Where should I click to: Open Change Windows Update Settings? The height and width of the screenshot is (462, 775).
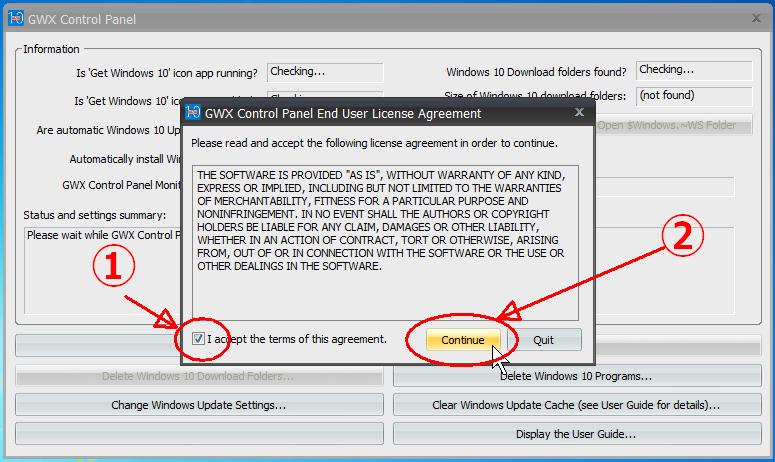tap(198, 405)
